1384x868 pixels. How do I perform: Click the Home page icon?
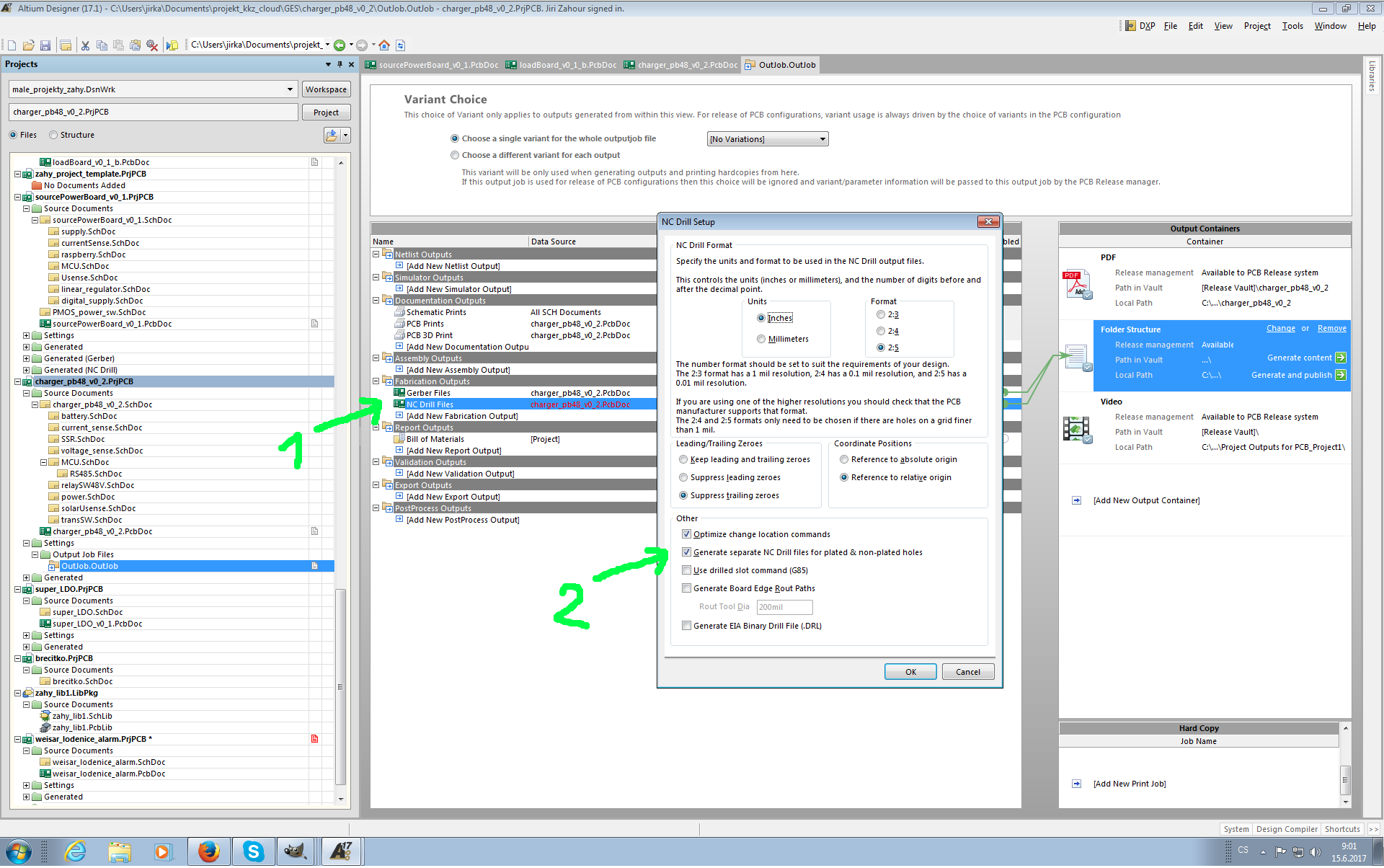tap(384, 45)
